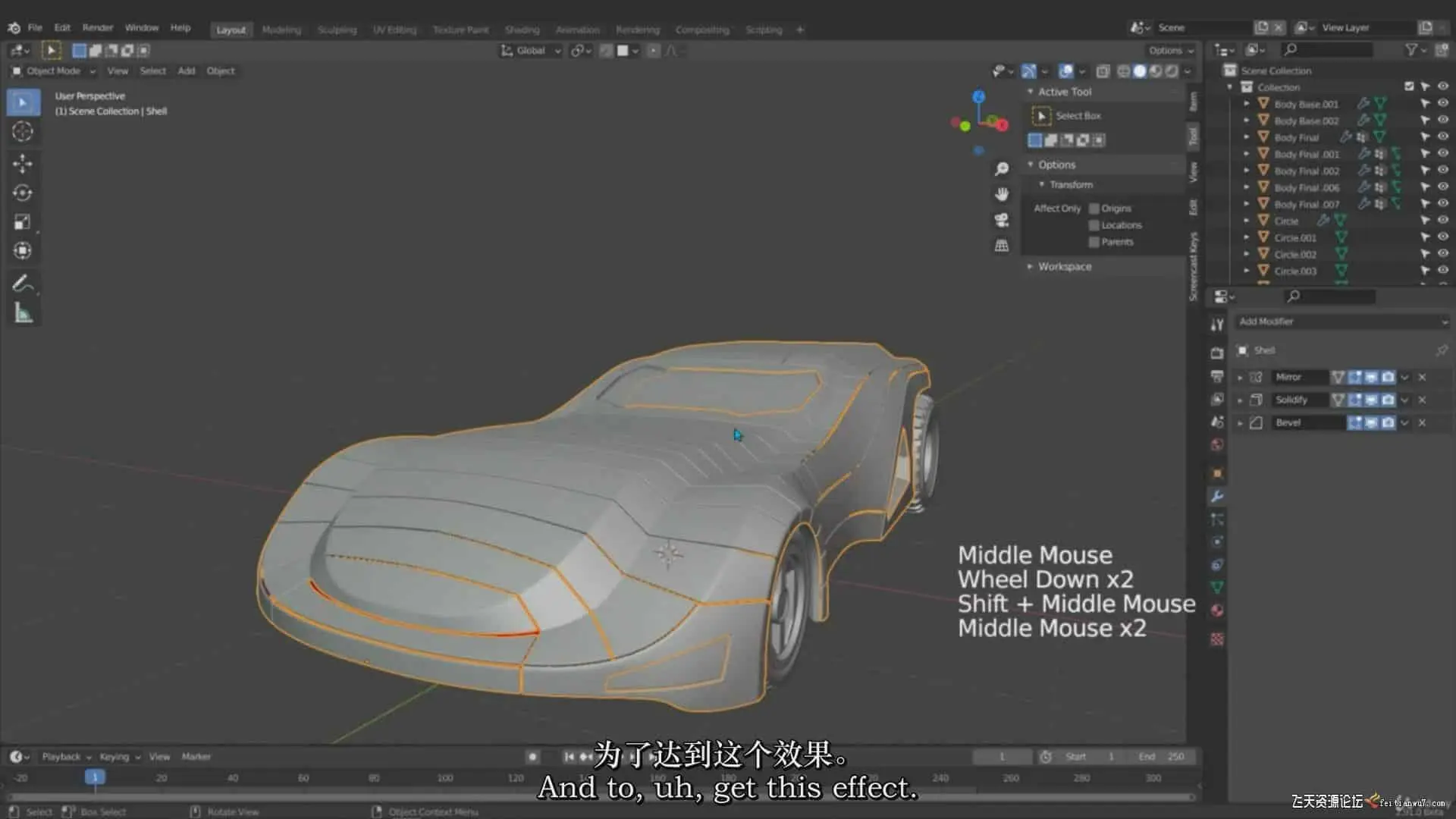Screen dimensions: 1456x819
Task: Open the Modifier properties wrench tab
Action: pyautogui.click(x=1217, y=497)
